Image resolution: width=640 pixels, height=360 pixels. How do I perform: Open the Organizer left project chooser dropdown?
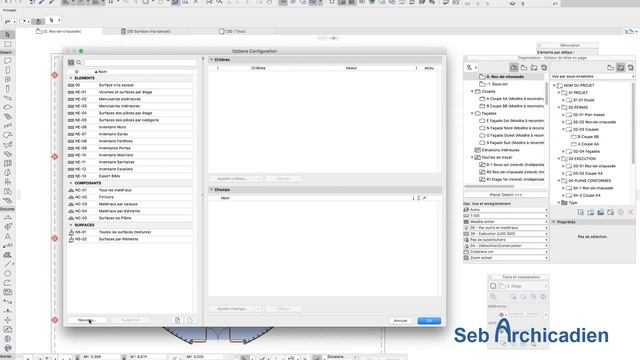[x=472, y=68]
